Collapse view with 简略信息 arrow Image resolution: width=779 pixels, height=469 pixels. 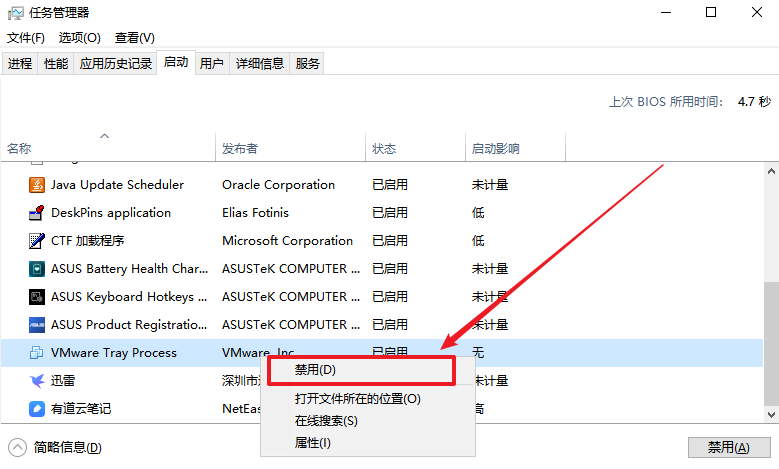click(17, 447)
